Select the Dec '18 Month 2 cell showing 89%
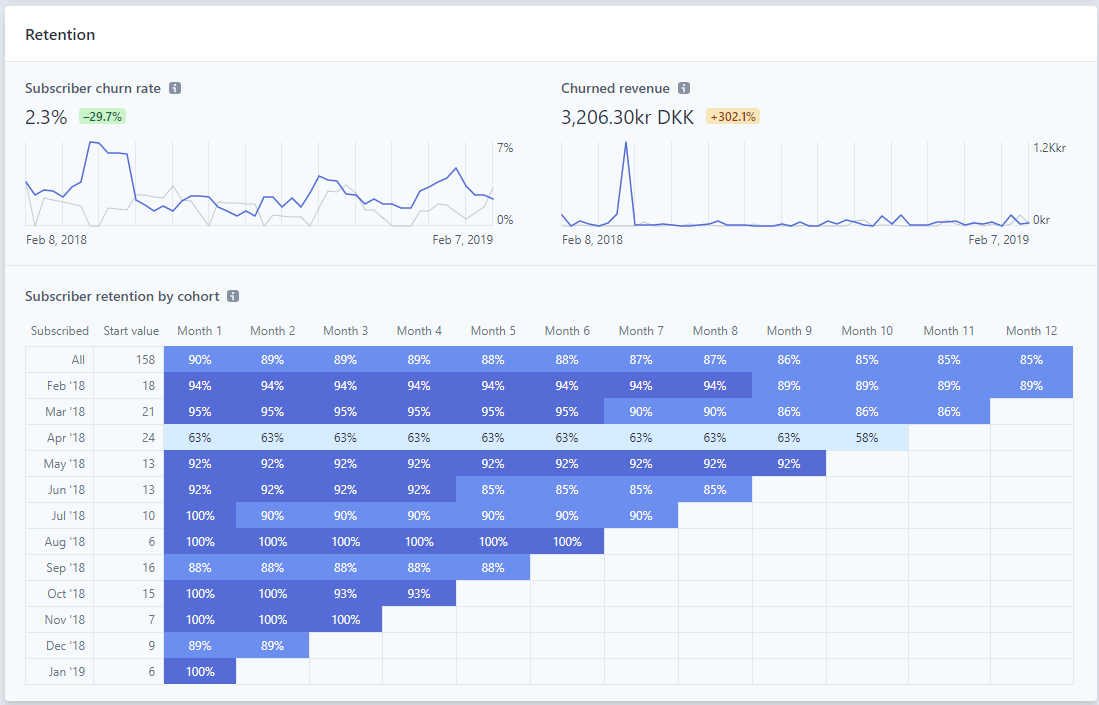Screen dimensions: 1099x705 click(273, 646)
